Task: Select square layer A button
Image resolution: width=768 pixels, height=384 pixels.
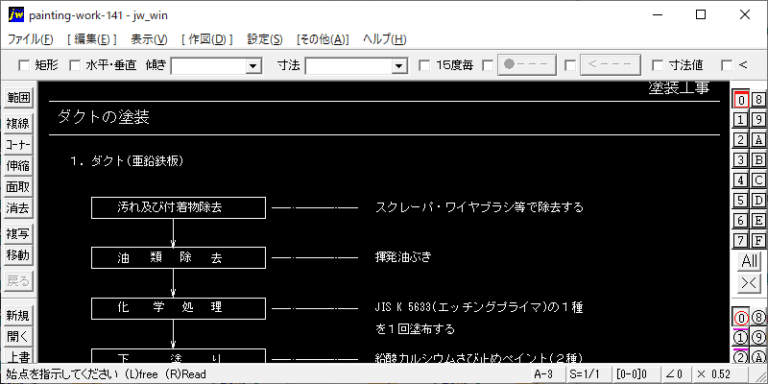Action: click(x=759, y=140)
